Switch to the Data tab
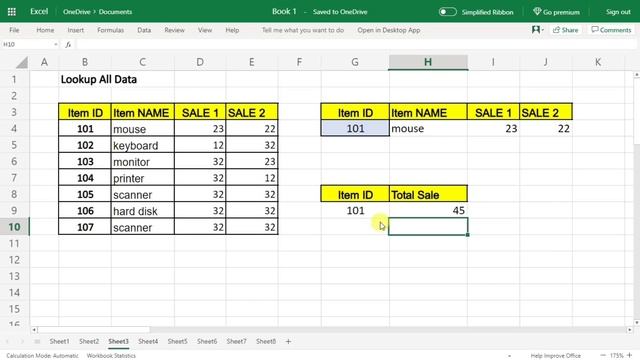 144,30
